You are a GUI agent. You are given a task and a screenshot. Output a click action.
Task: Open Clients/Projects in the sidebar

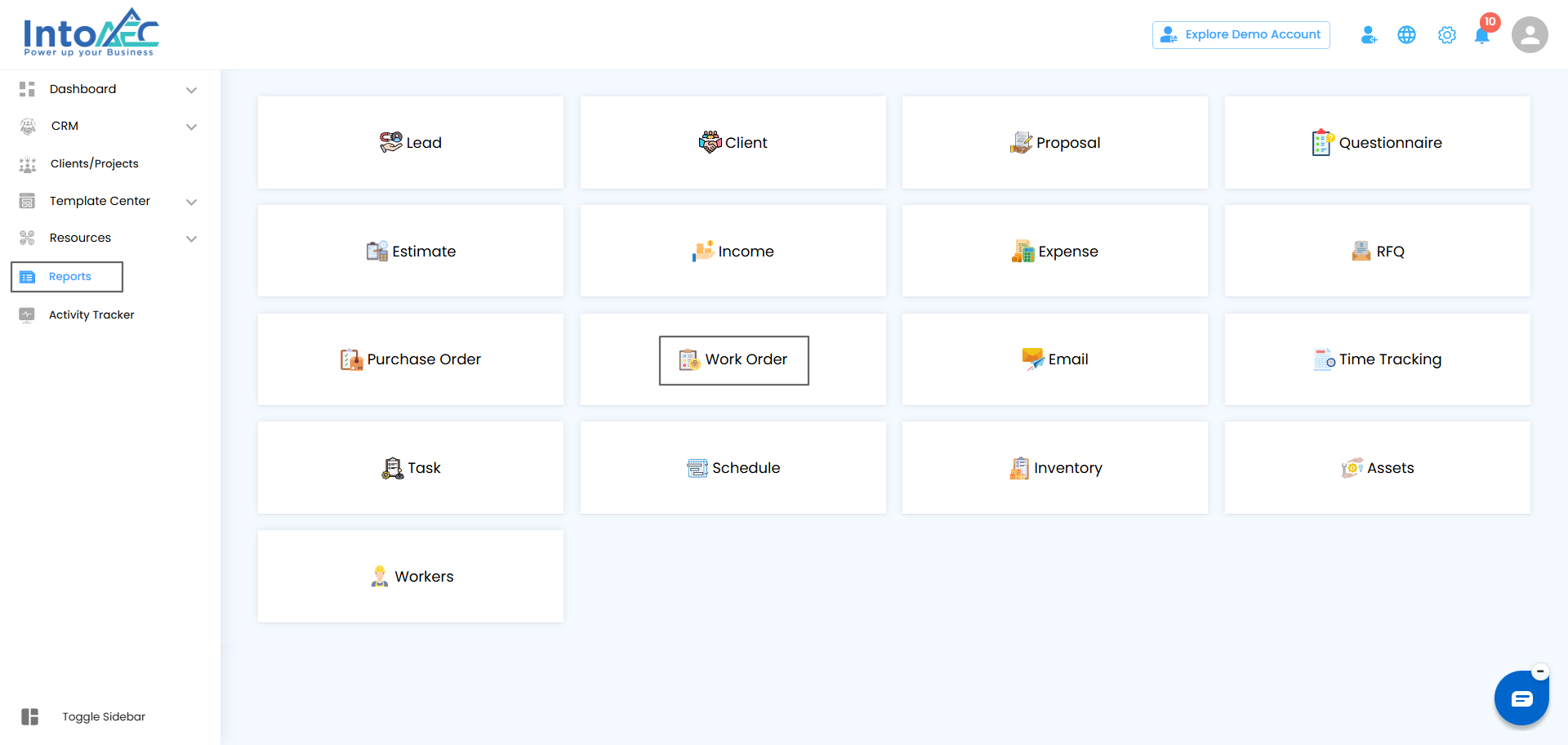click(x=94, y=163)
